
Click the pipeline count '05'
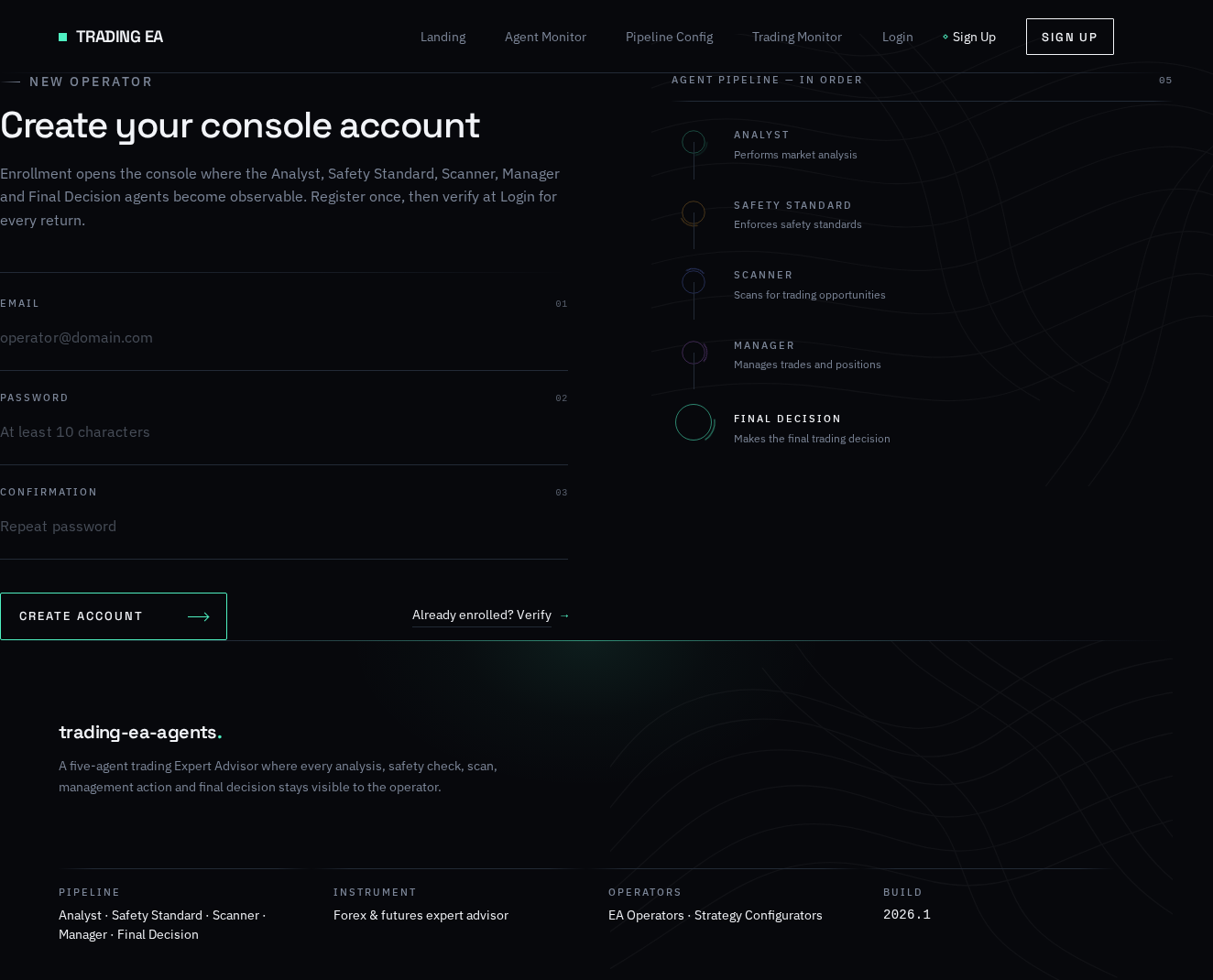1165,81
